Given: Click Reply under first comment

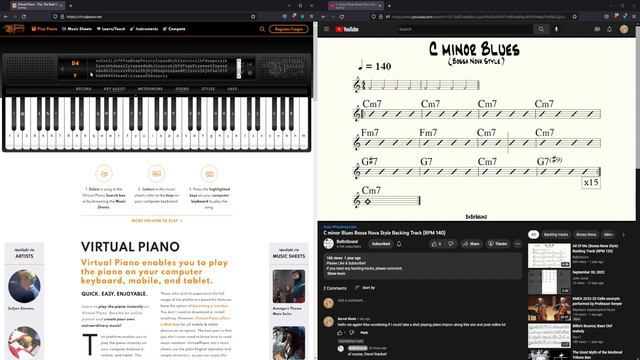Looking at the screenshot, I should 364,333.
